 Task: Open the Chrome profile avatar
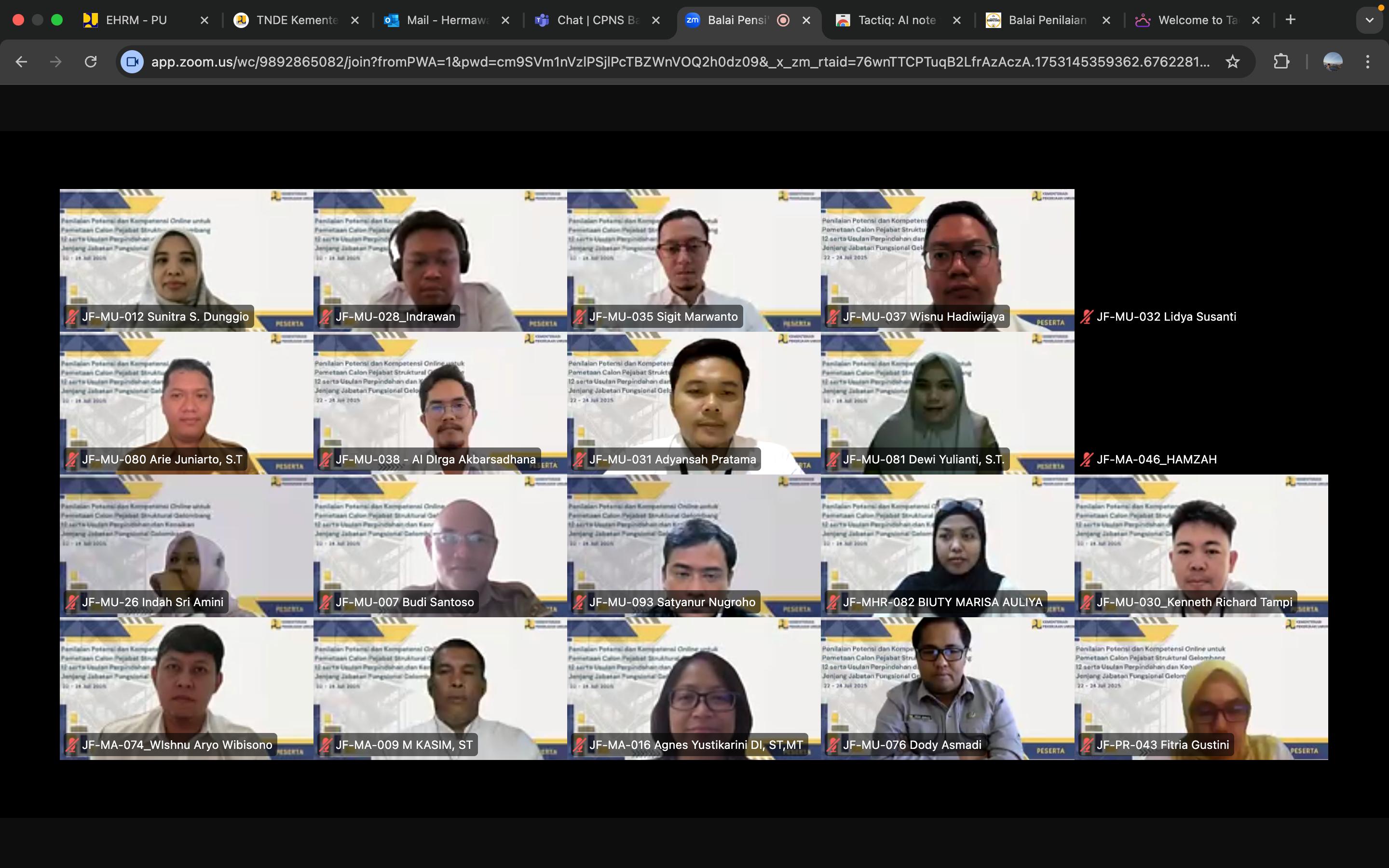pos(1332,61)
